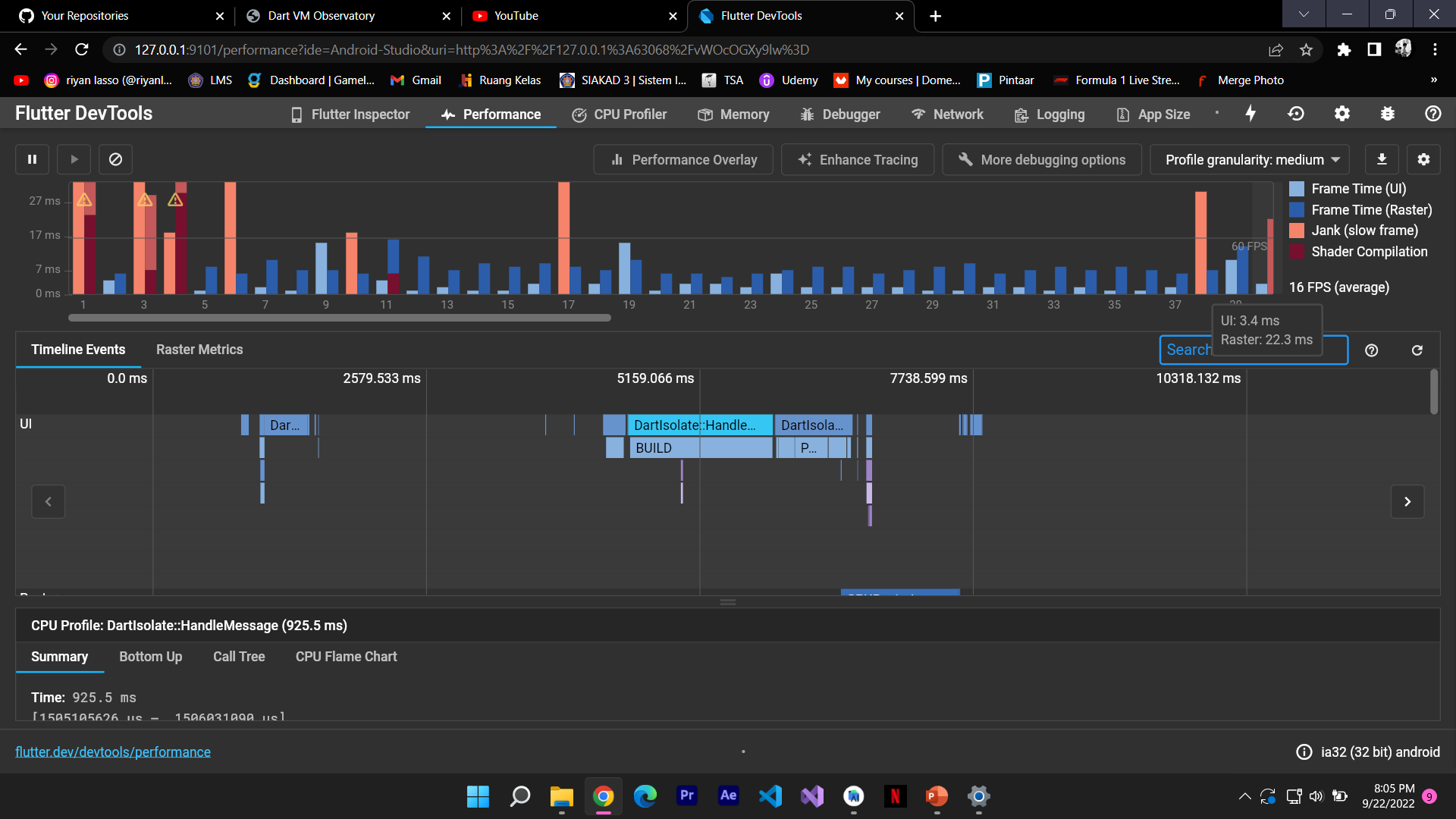Click the address bar URL

coord(472,50)
